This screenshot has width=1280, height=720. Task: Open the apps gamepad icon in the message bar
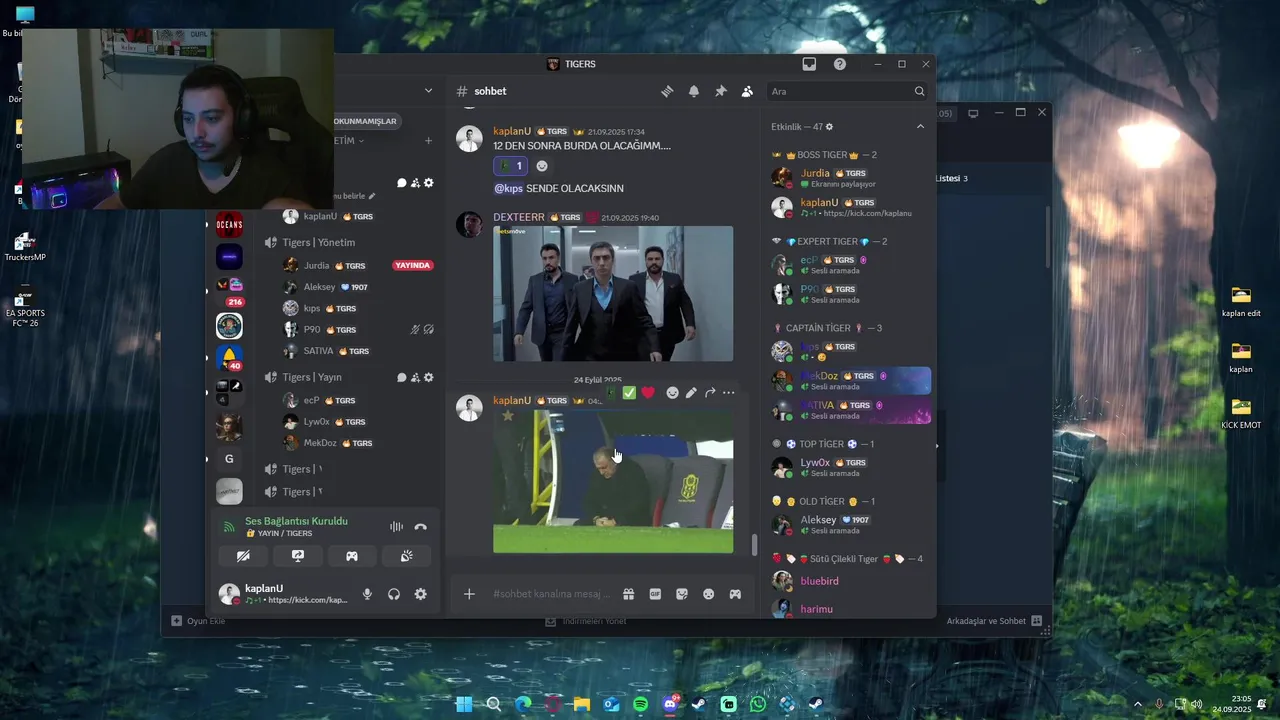tap(735, 594)
